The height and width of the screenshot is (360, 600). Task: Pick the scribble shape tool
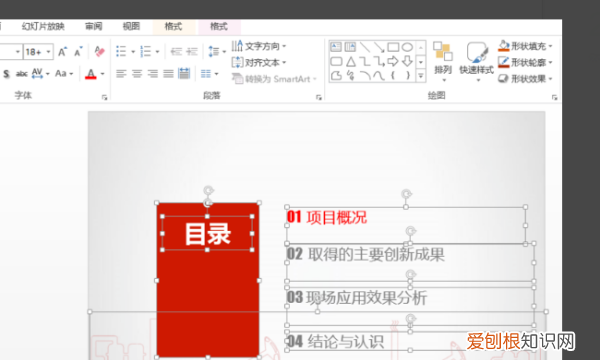[x=350, y=75]
